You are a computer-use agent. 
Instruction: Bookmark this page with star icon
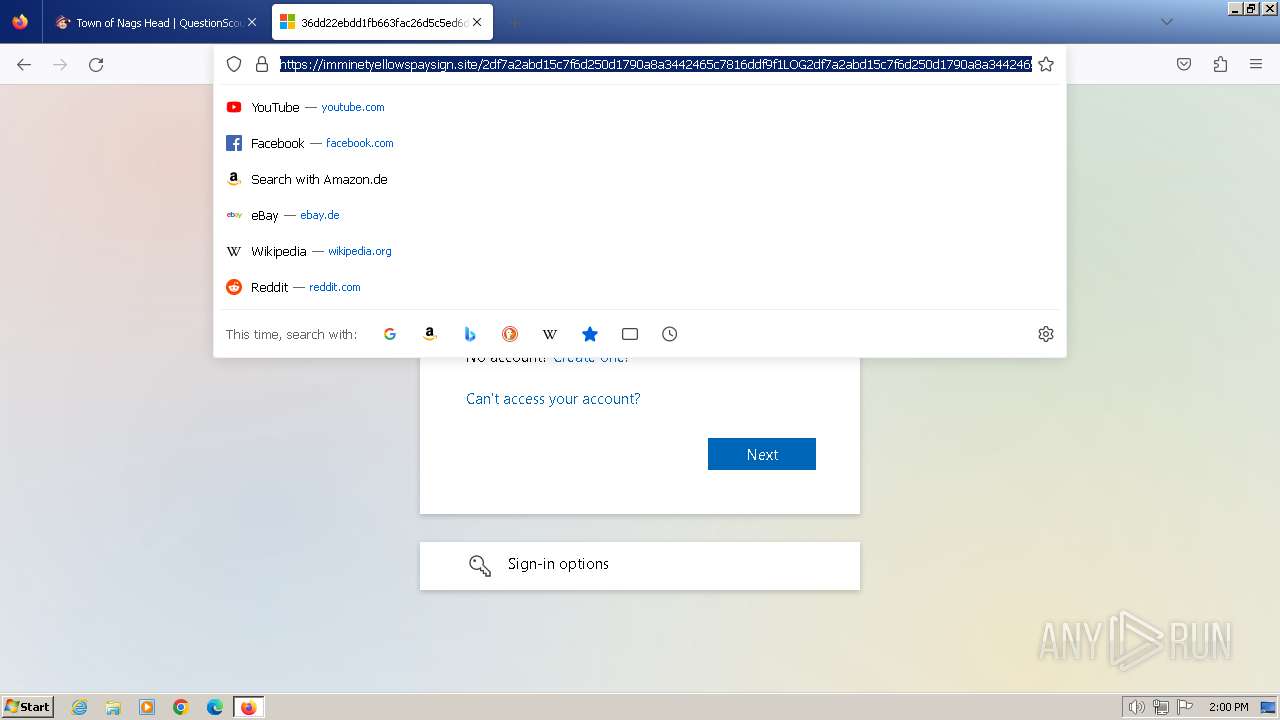[x=1046, y=64]
